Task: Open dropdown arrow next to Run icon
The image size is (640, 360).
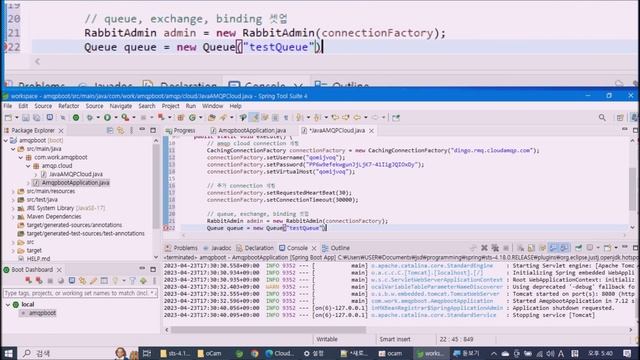Action: [116, 118]
